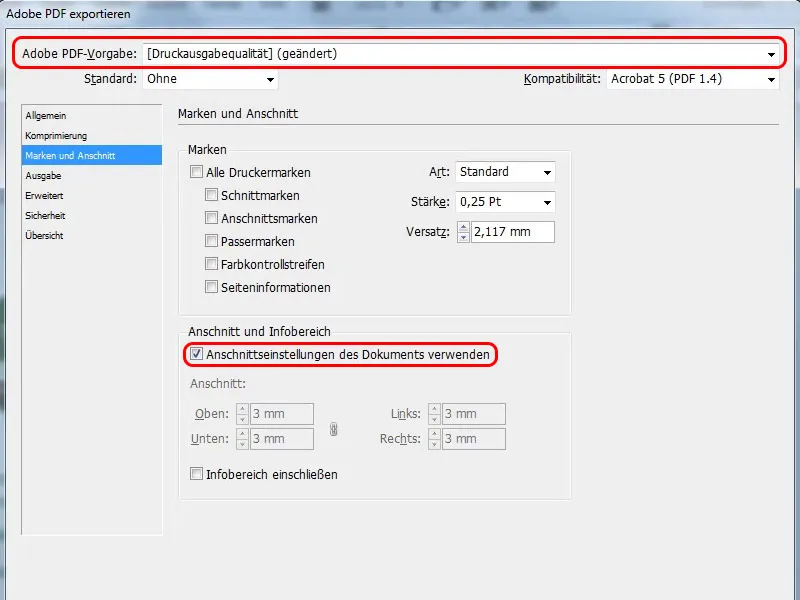This screenshot has height=600, width=800.
Task: Enable Alle Druckermarken checkbox
Action: coord(196,172)
